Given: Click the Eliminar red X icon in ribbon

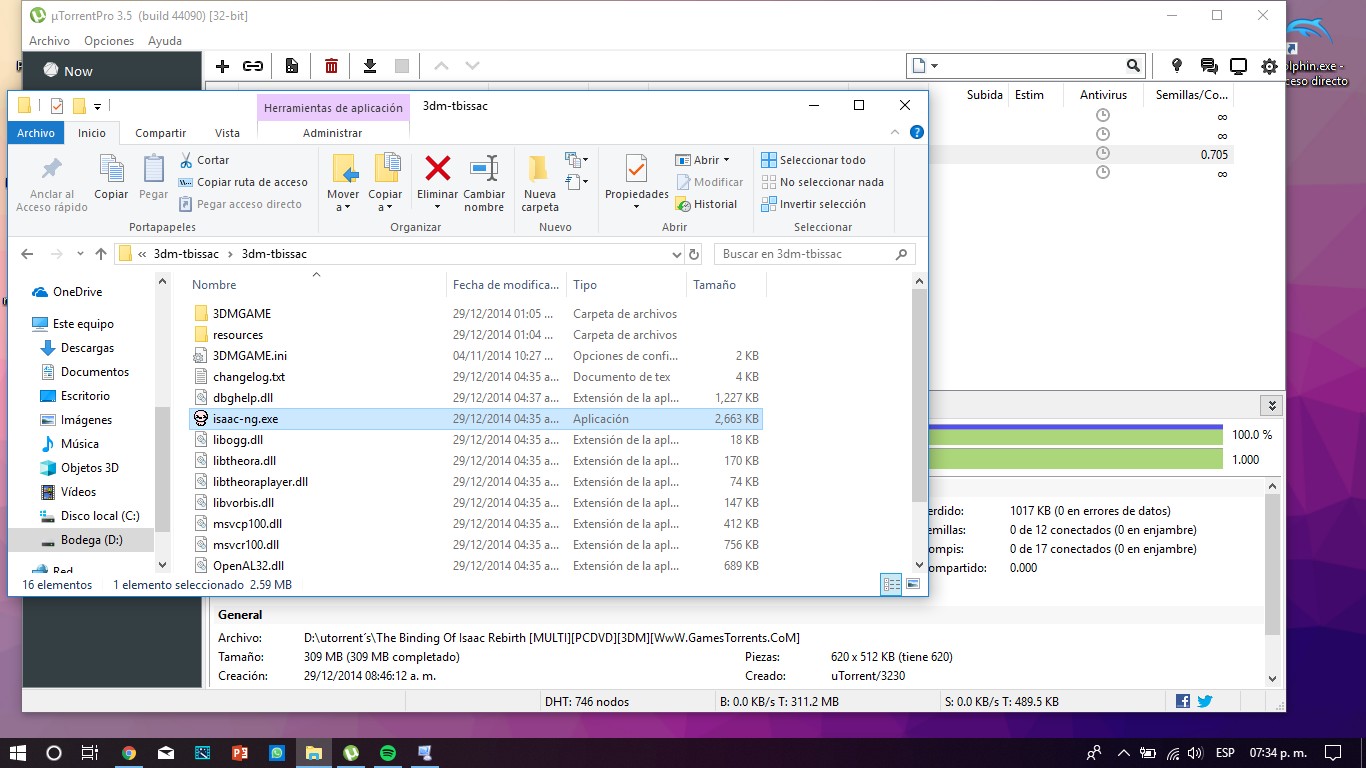Looking at the screenshot, I should point(438,167).
